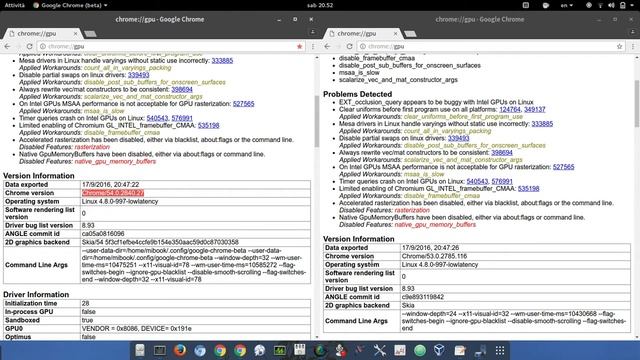Open link 535198 in right window

click(529, 189)
